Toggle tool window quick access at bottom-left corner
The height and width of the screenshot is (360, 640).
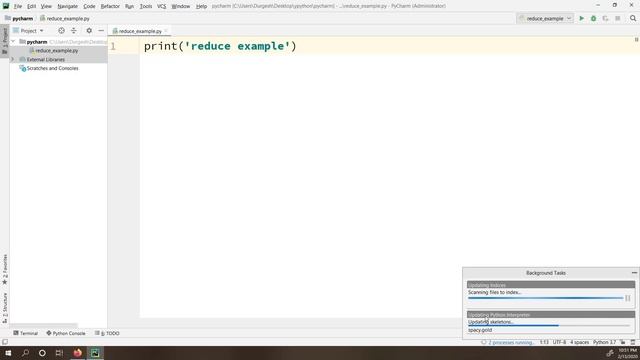point(4,342)
